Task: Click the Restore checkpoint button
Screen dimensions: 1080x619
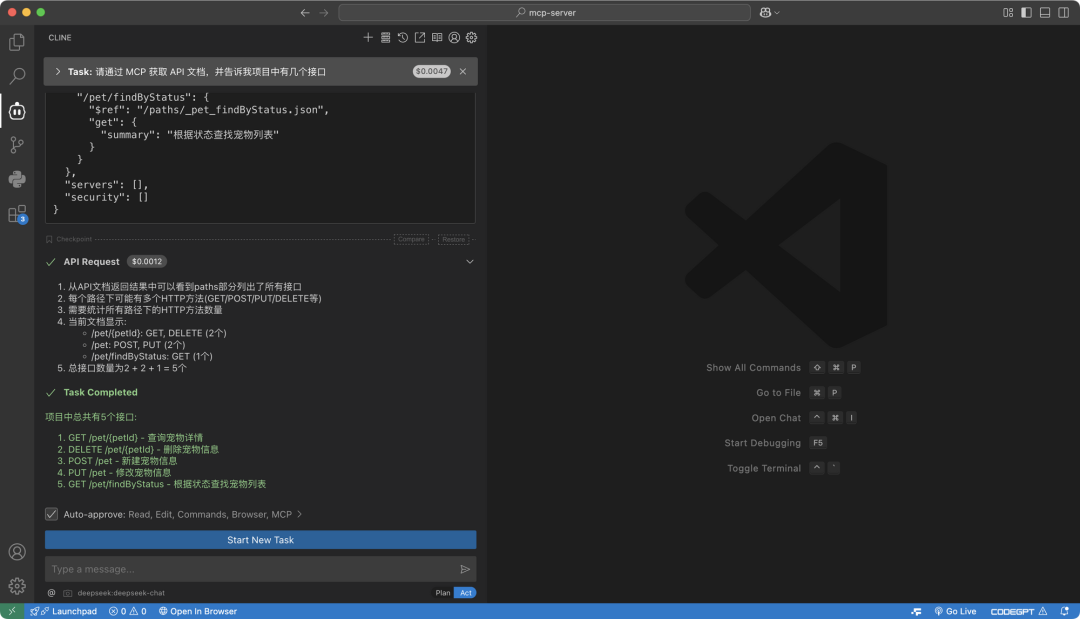Action: click(x=453, y=239)
